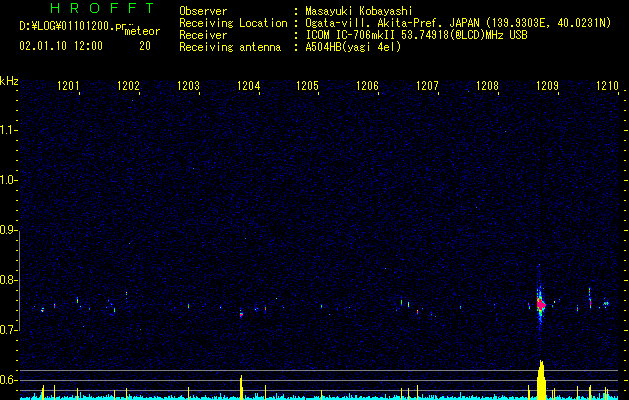
Task: Click the 1210 time marker
Action: point(607,86)
